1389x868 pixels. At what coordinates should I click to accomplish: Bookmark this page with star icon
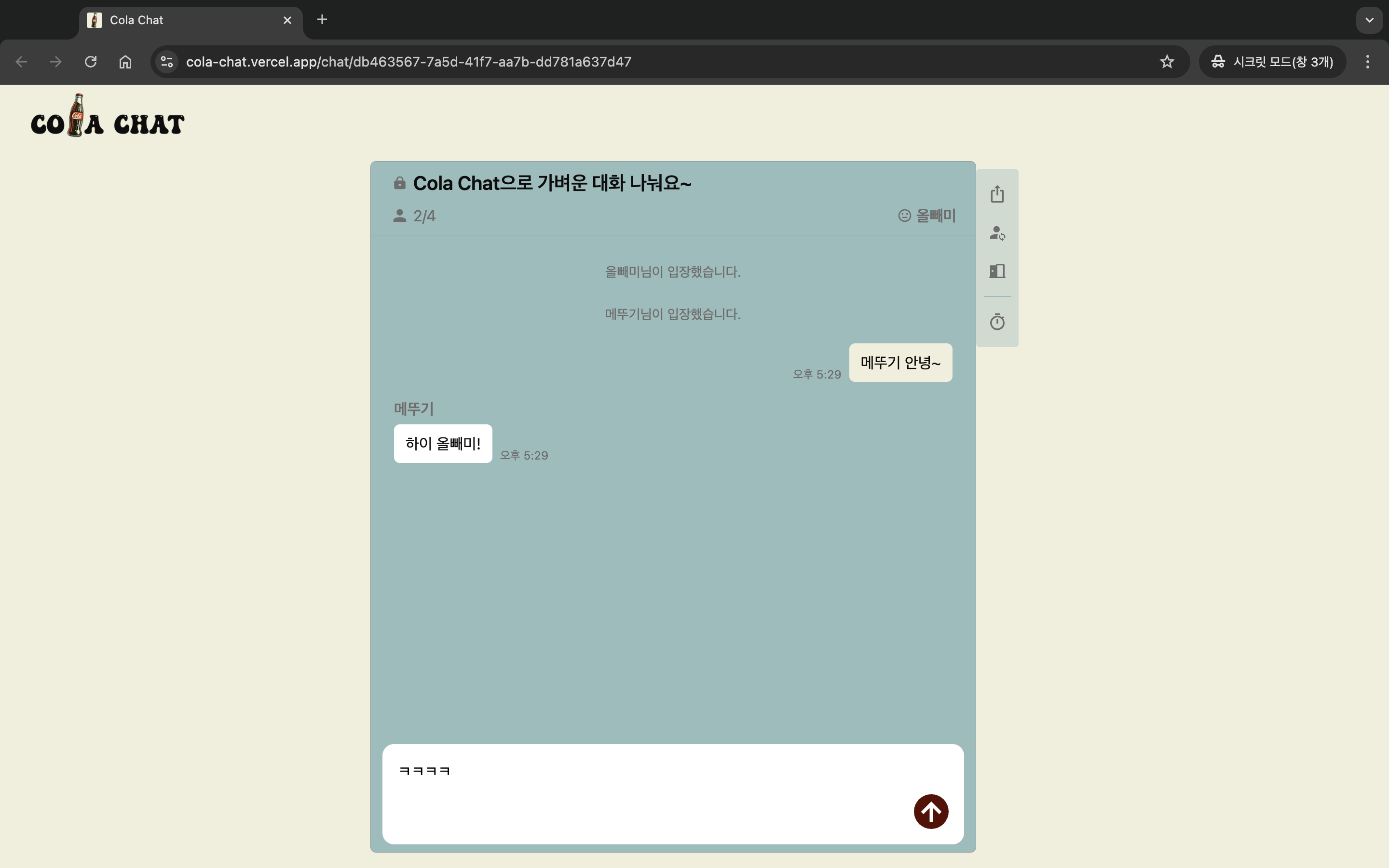(1166, 62)
